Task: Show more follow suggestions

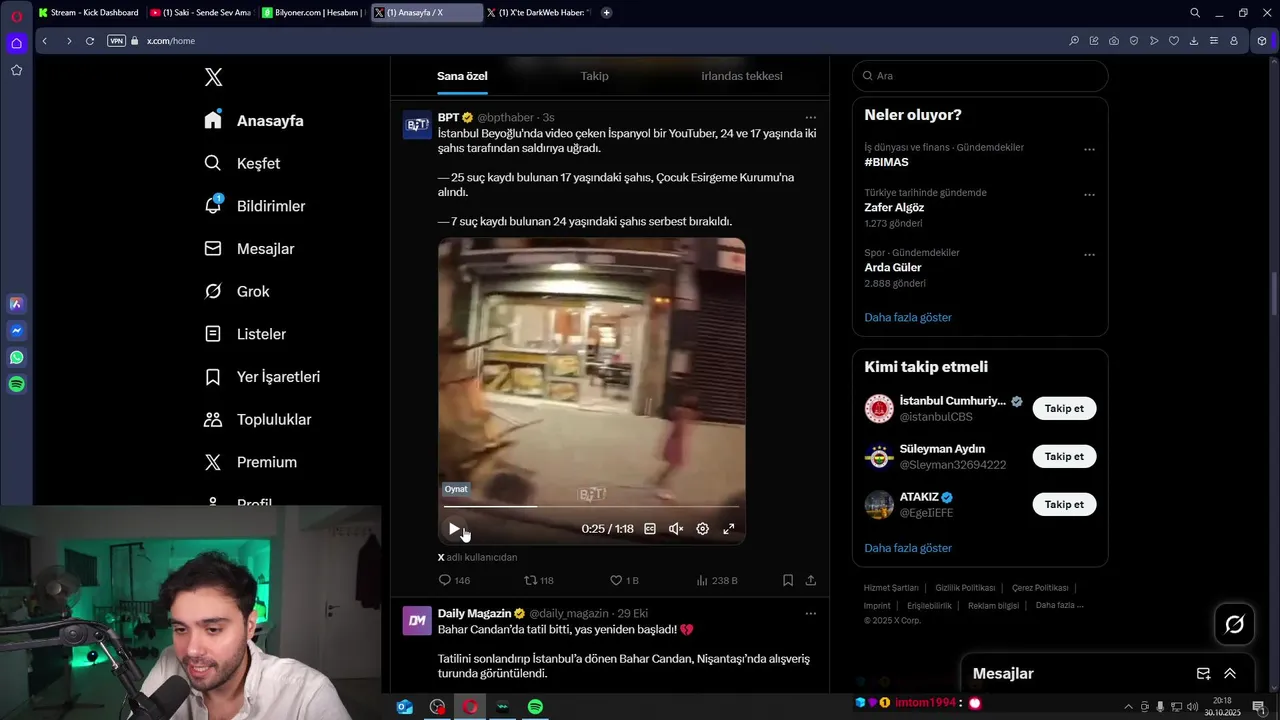Action: click(x=908, y=548)
